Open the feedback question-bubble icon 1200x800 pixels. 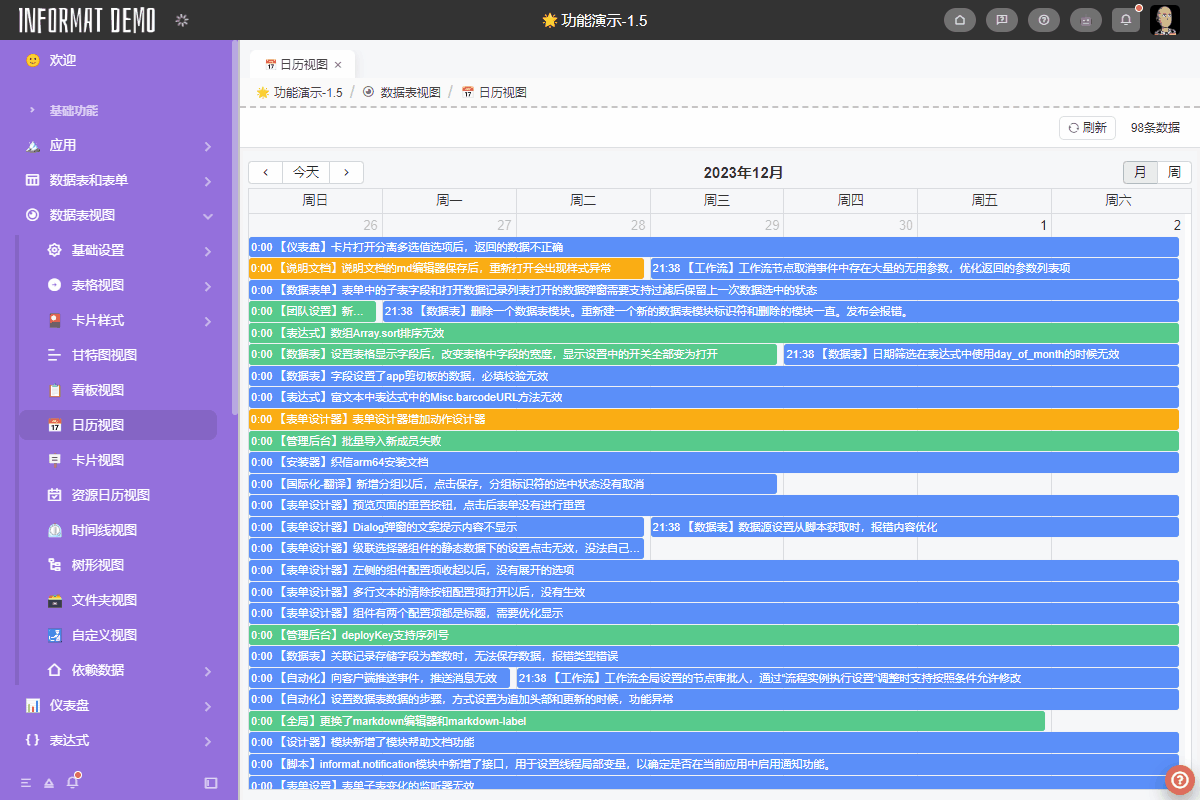click(x=1002, y=20)
